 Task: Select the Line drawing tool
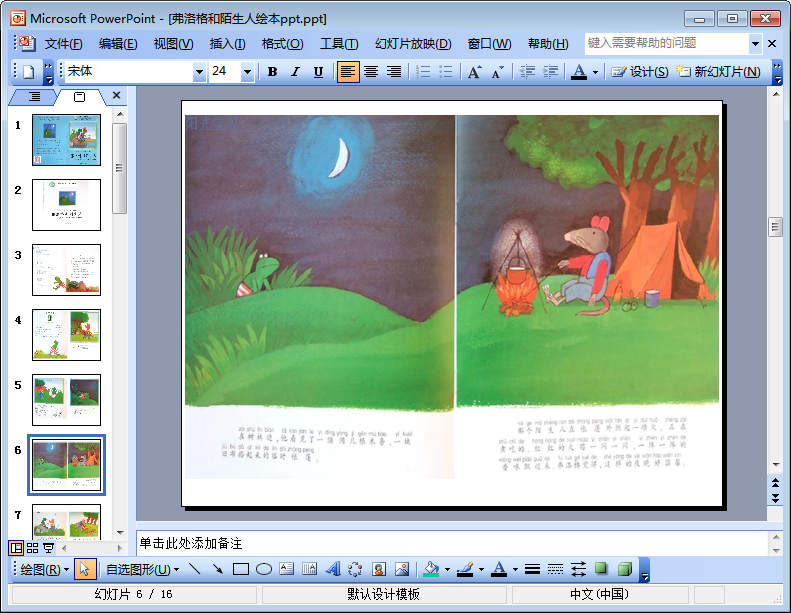tap(194, 570)
